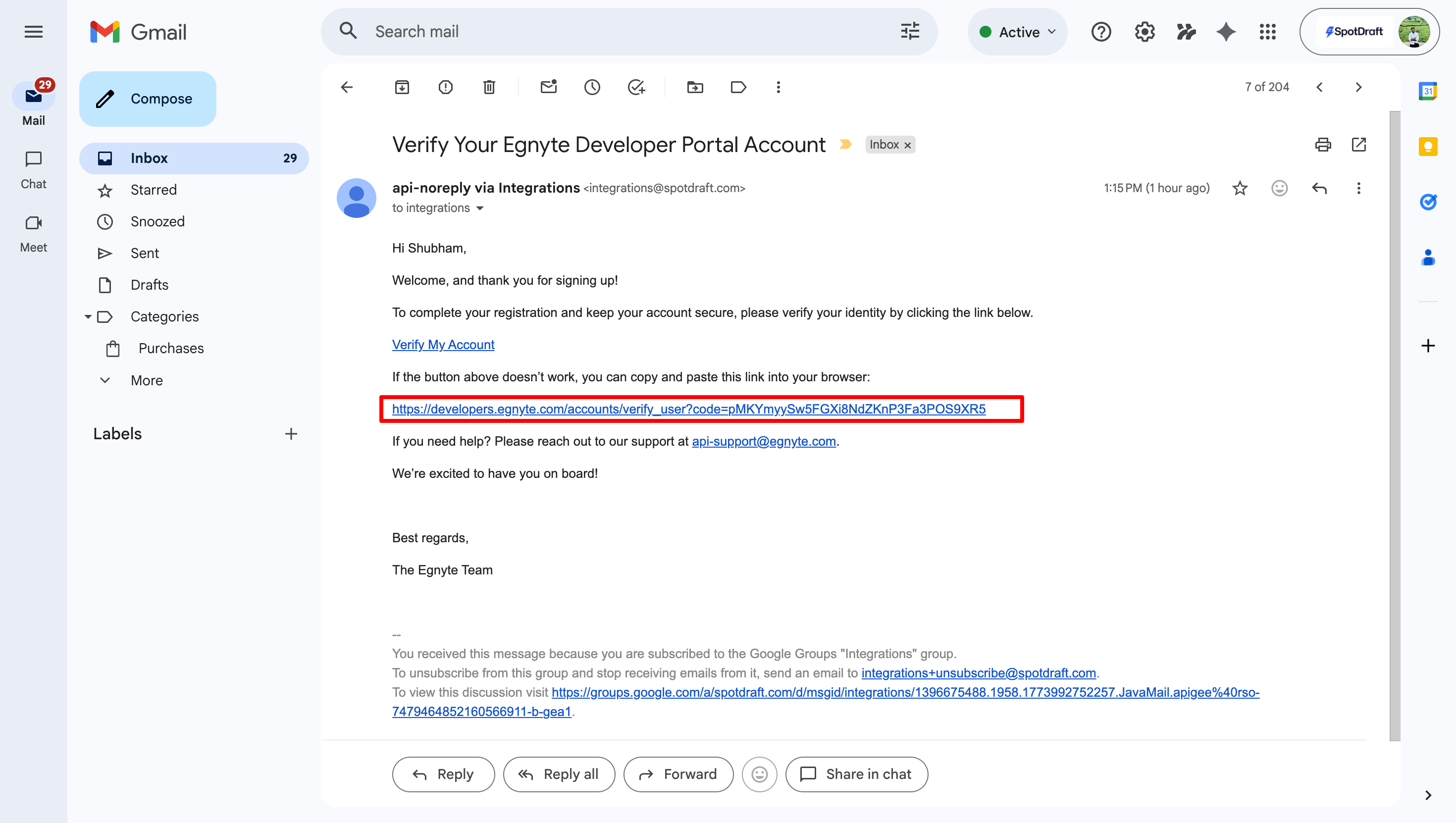Open email in new window
Screen dimensions: 1456x823
point(1359,145)
